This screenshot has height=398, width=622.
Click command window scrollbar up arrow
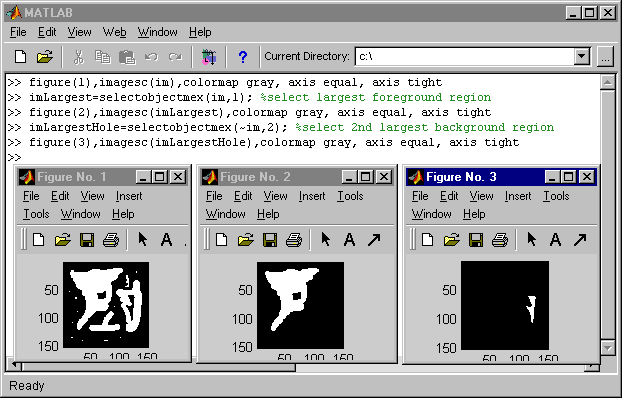click(607, 83)
